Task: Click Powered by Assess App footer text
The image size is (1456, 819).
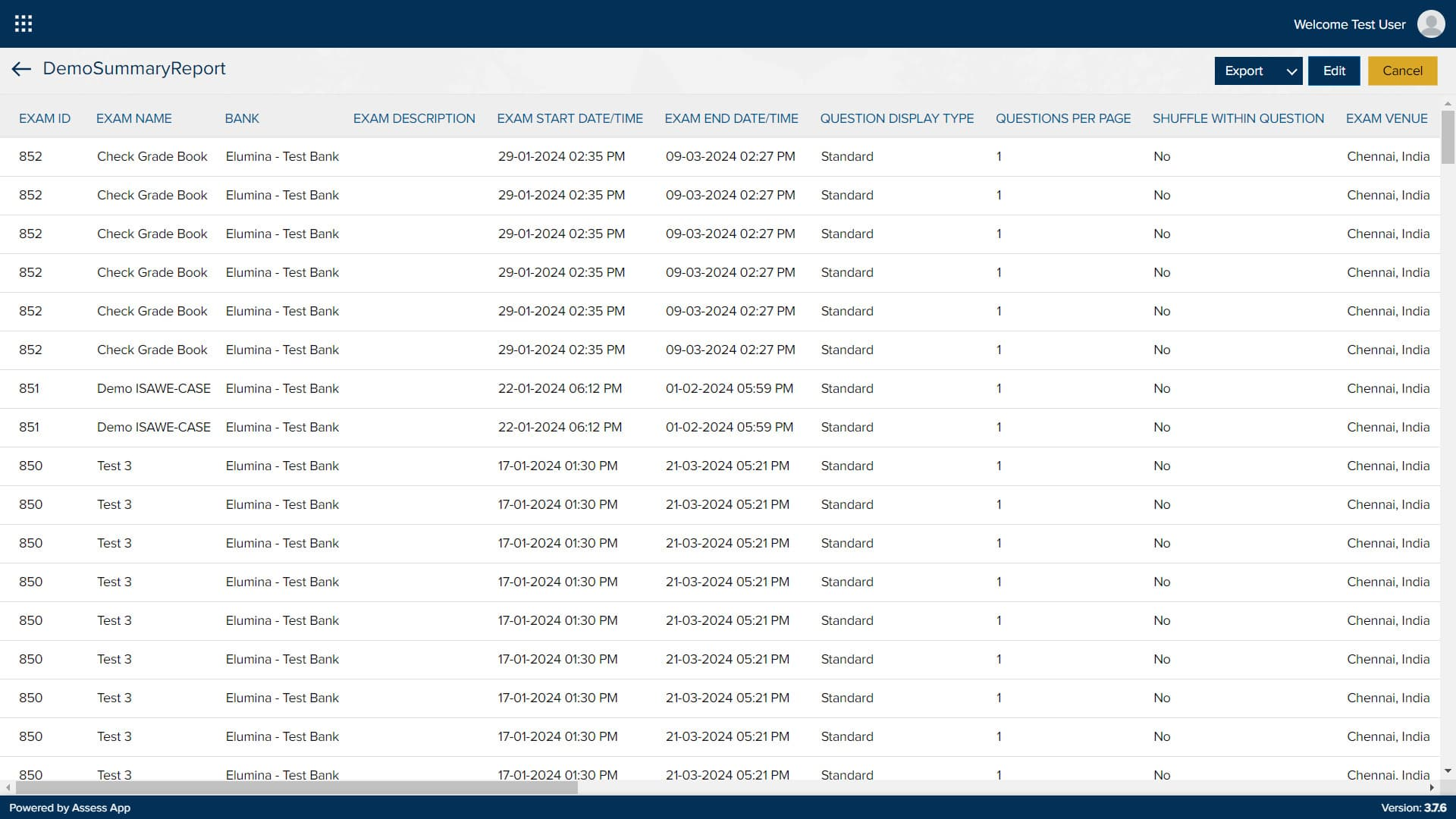Action: [70, 808]
